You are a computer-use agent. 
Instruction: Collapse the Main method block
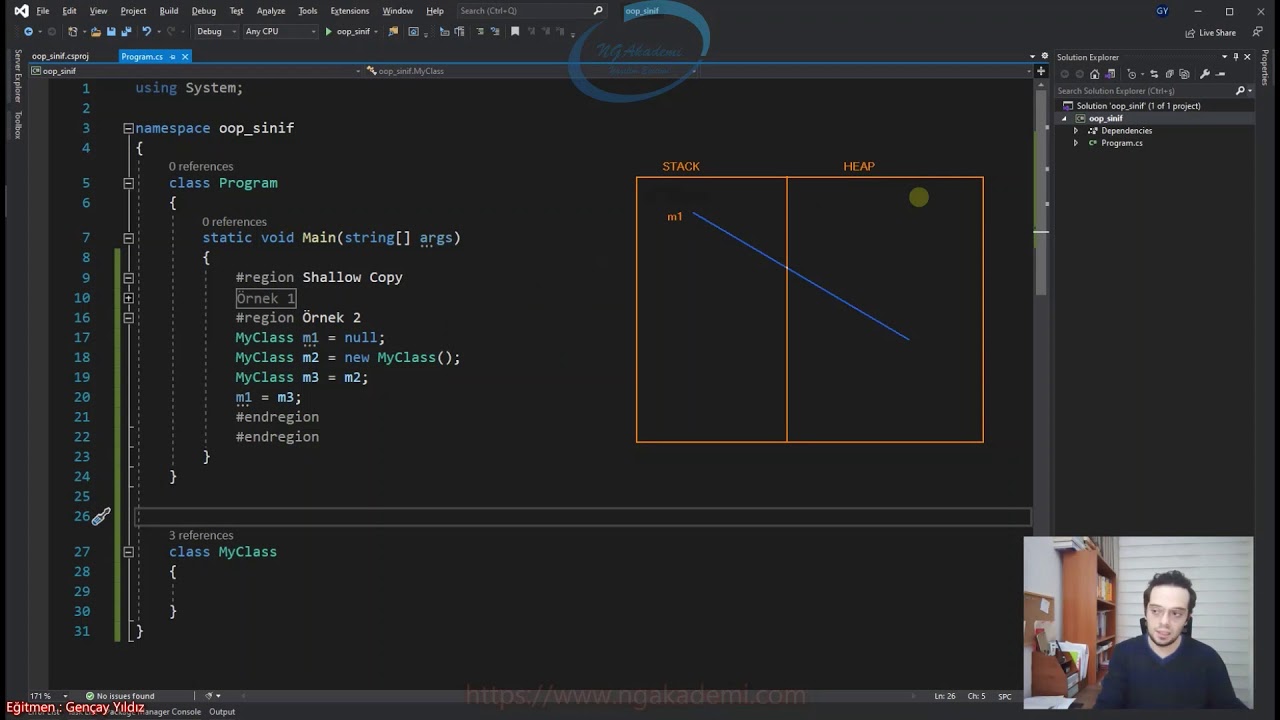pyautogui.click(x=128, y=238)
